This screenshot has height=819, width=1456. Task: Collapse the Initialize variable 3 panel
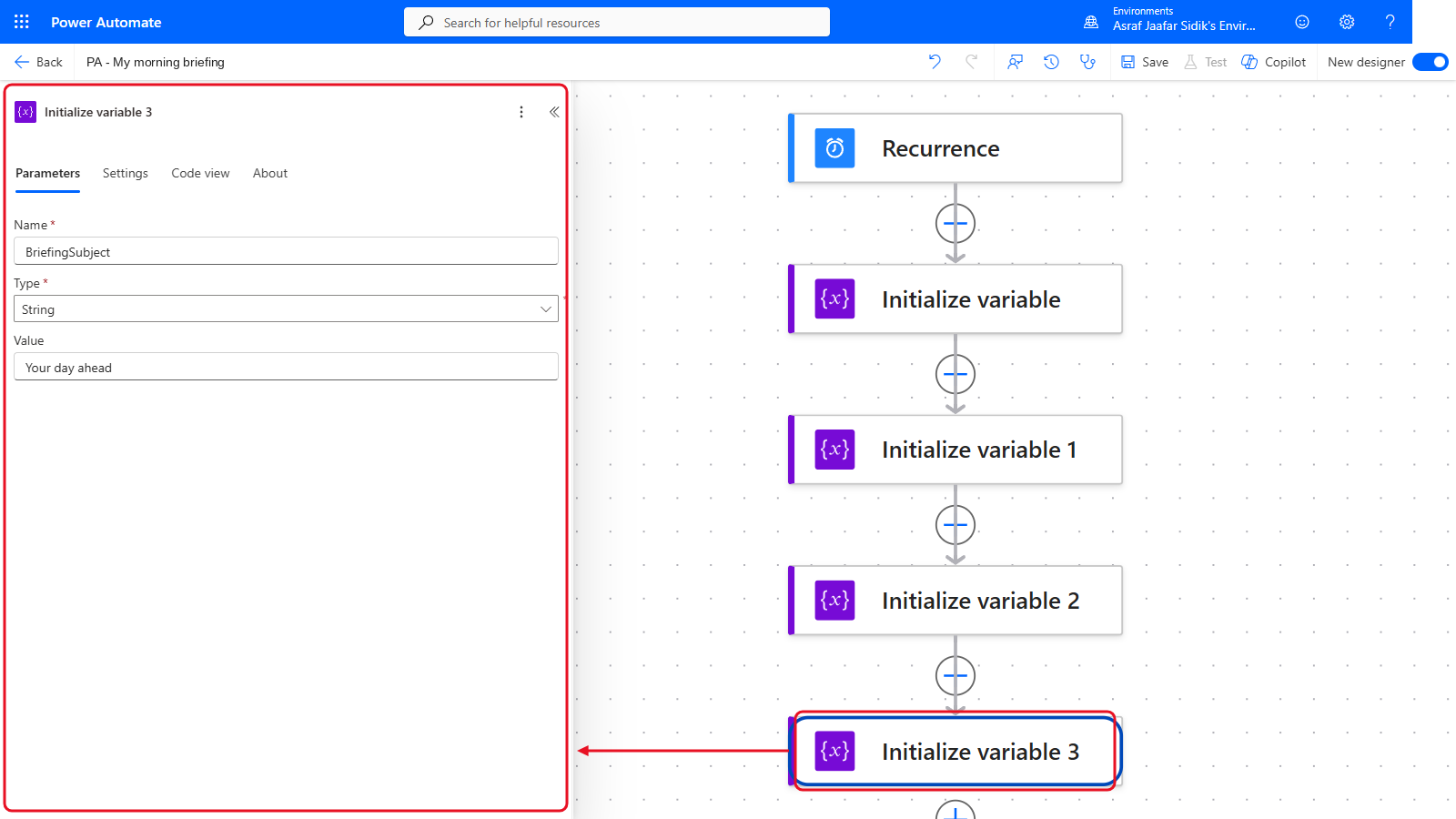pos(554,112)
